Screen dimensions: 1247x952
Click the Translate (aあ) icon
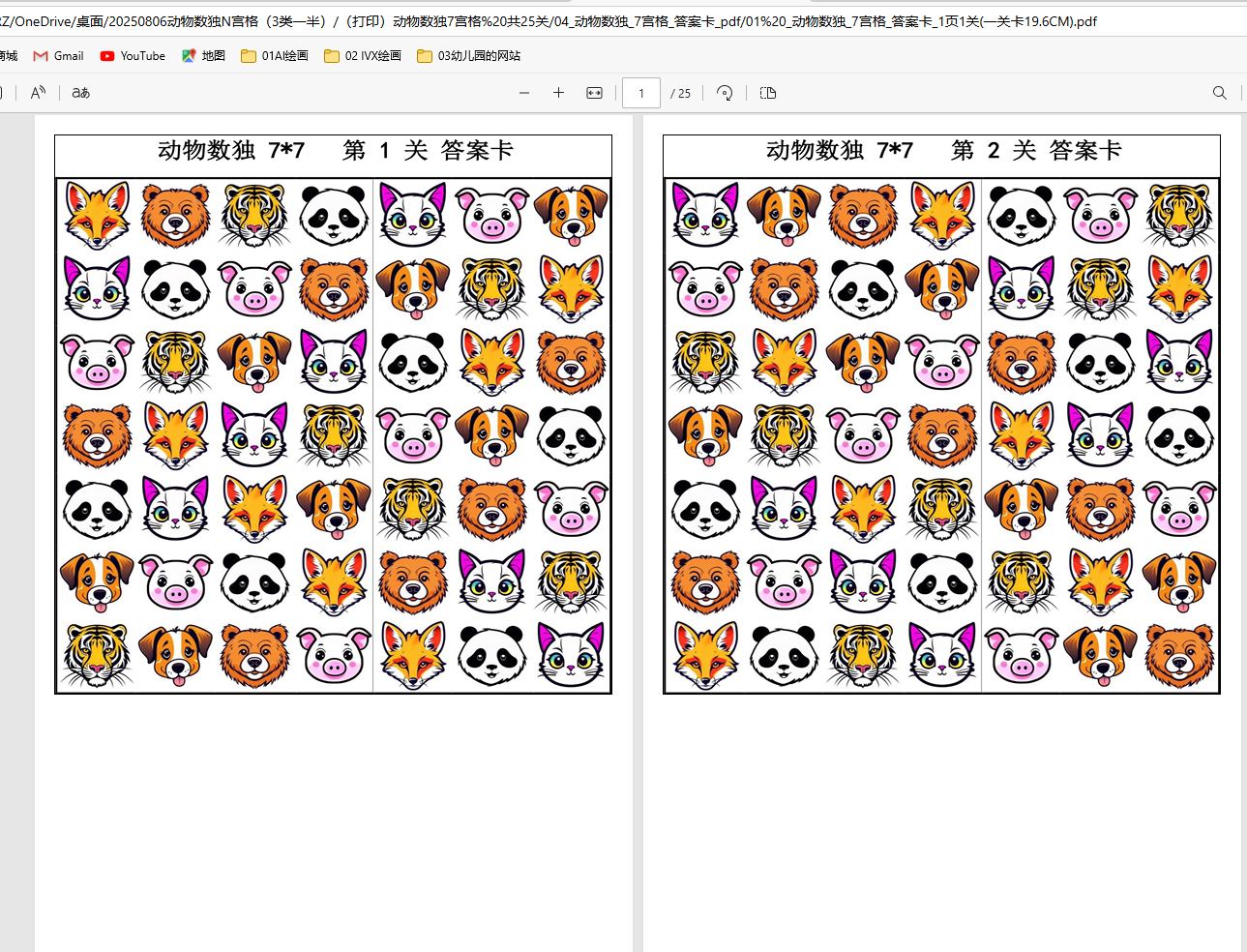81,93
